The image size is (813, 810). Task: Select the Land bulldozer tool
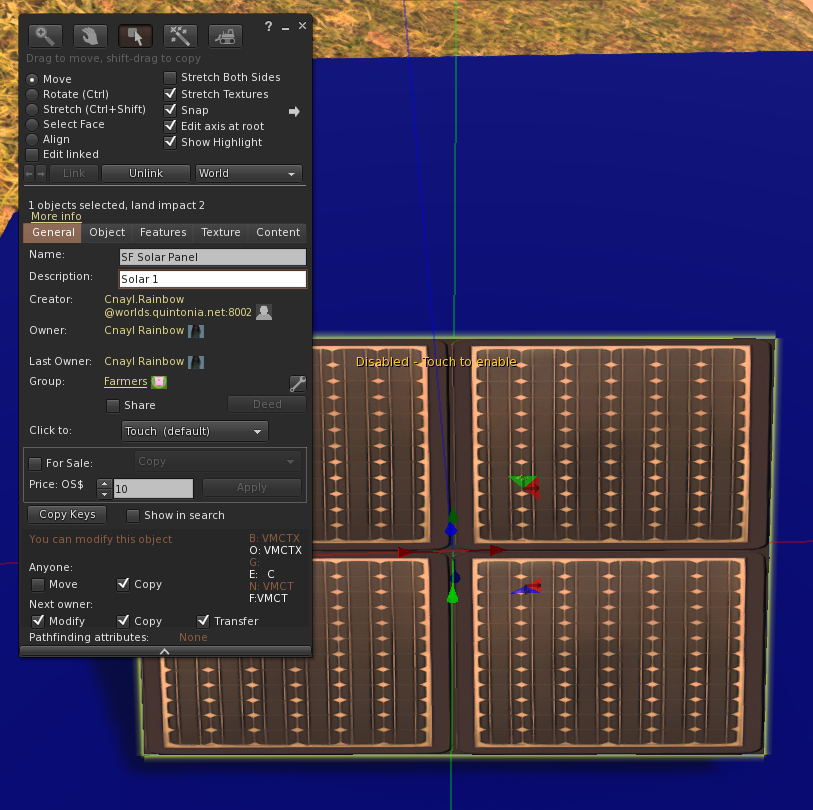(x=225, y=36)
